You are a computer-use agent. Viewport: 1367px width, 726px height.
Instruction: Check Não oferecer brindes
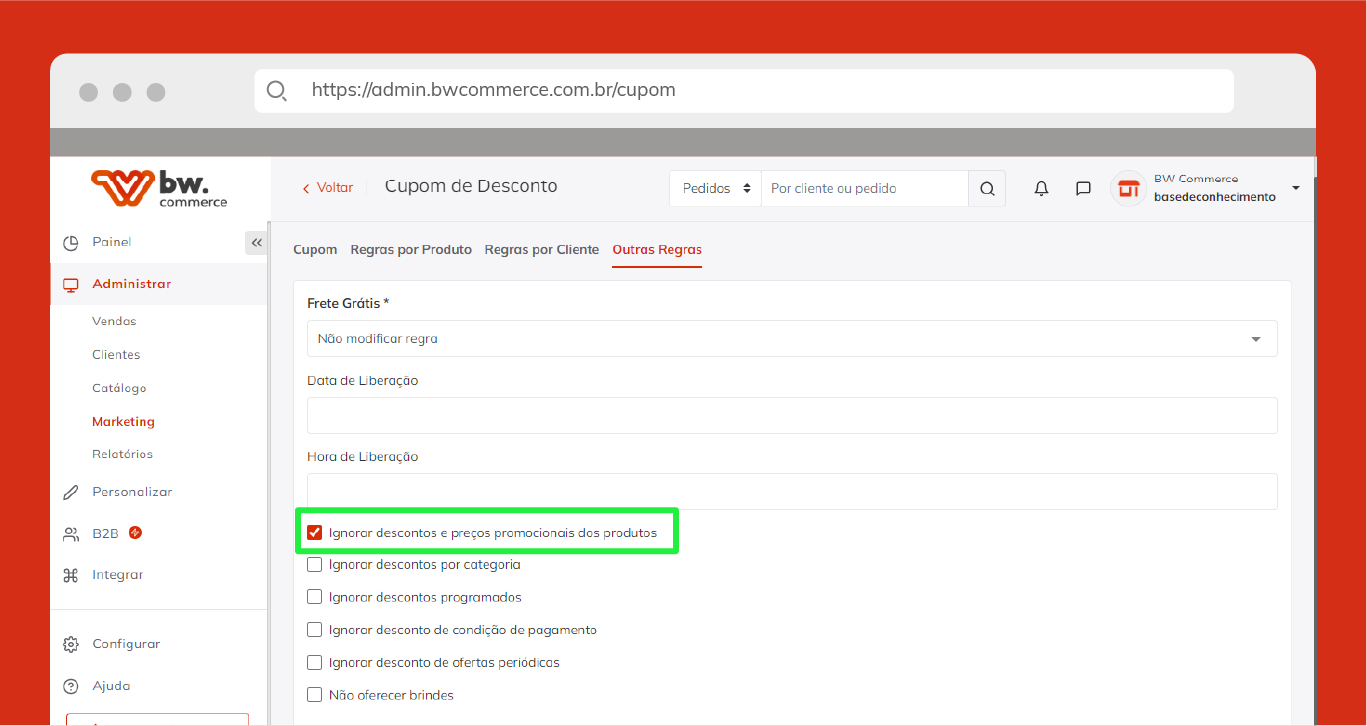(315, 695)
